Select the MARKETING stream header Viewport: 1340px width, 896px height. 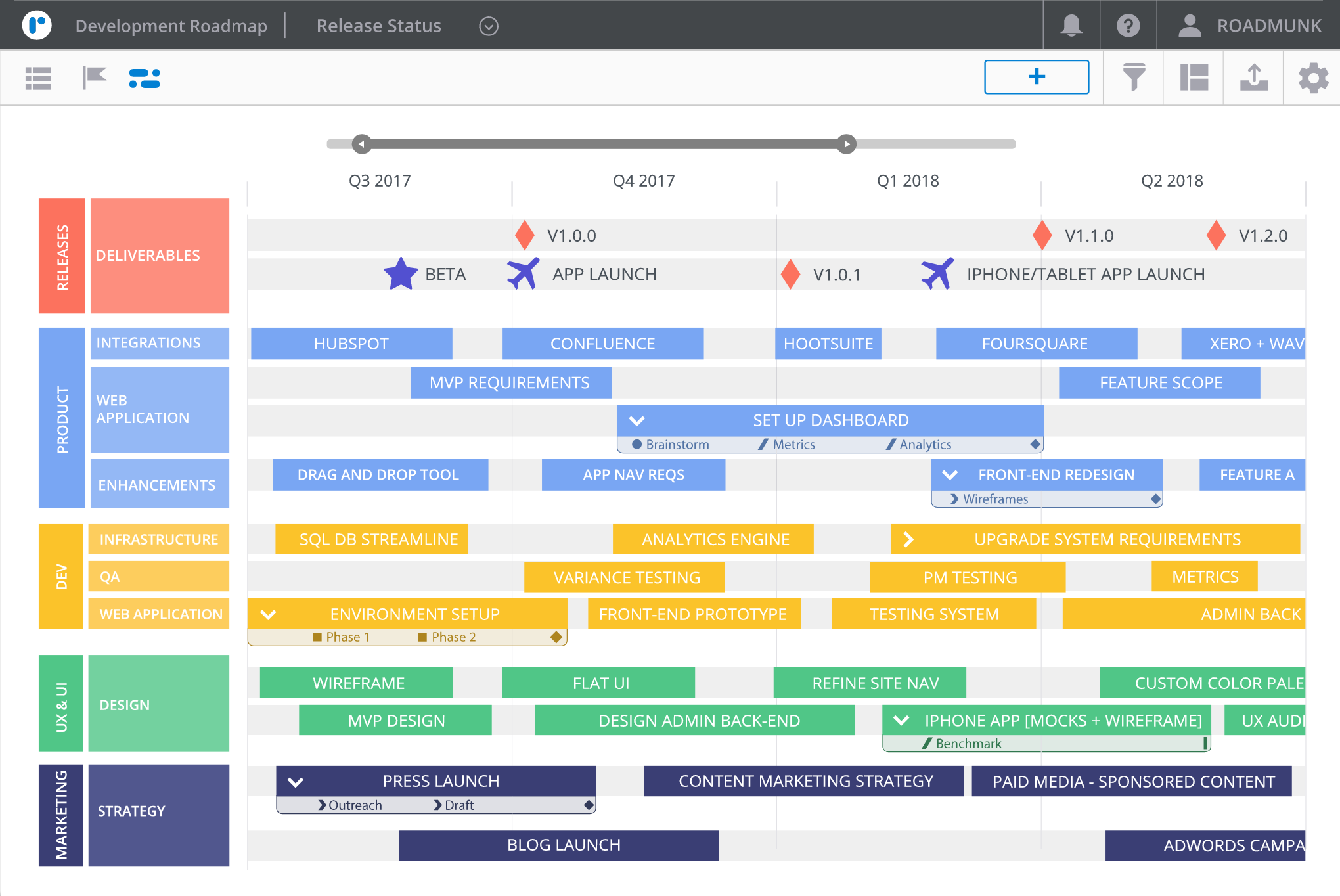[60, 815]
